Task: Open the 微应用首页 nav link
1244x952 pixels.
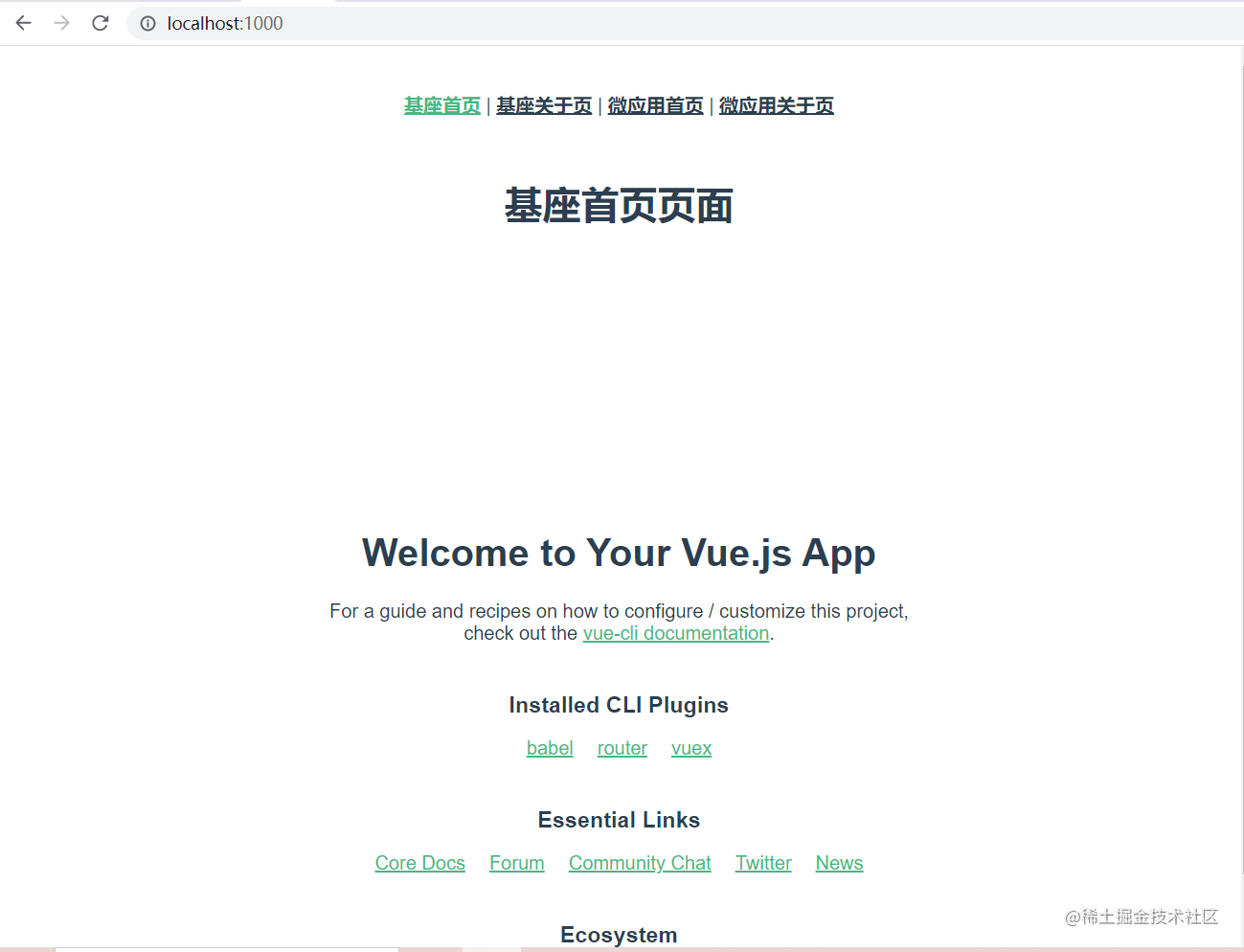Action: [656, 105]
